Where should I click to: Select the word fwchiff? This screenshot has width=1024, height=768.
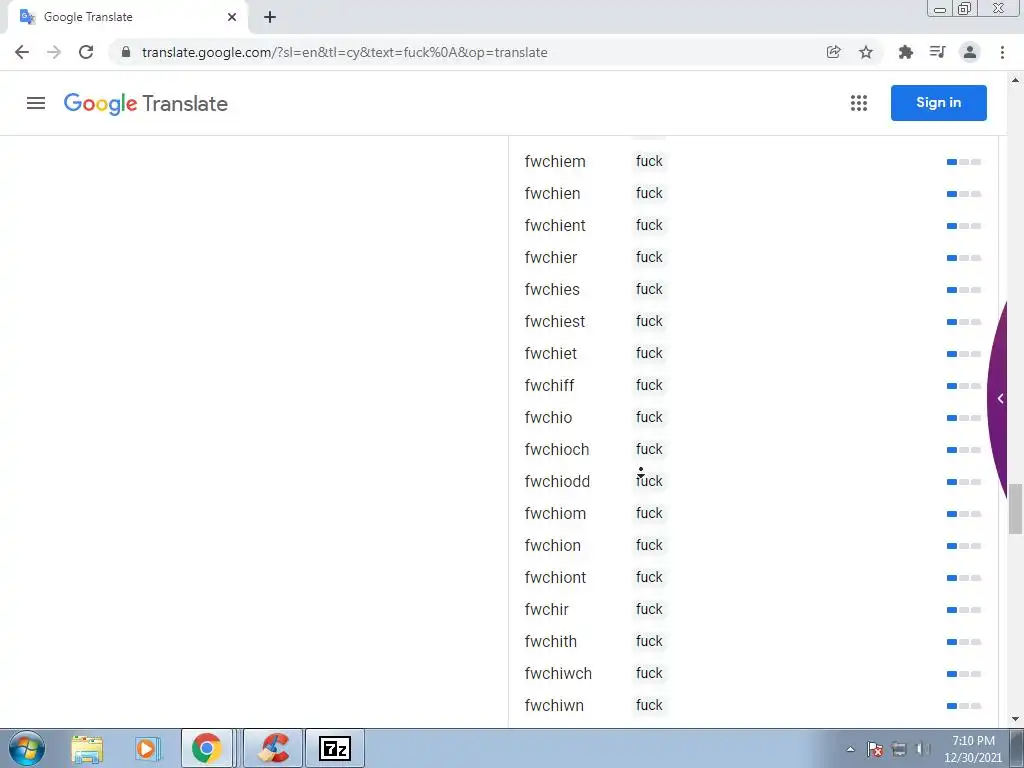point(549,385)
